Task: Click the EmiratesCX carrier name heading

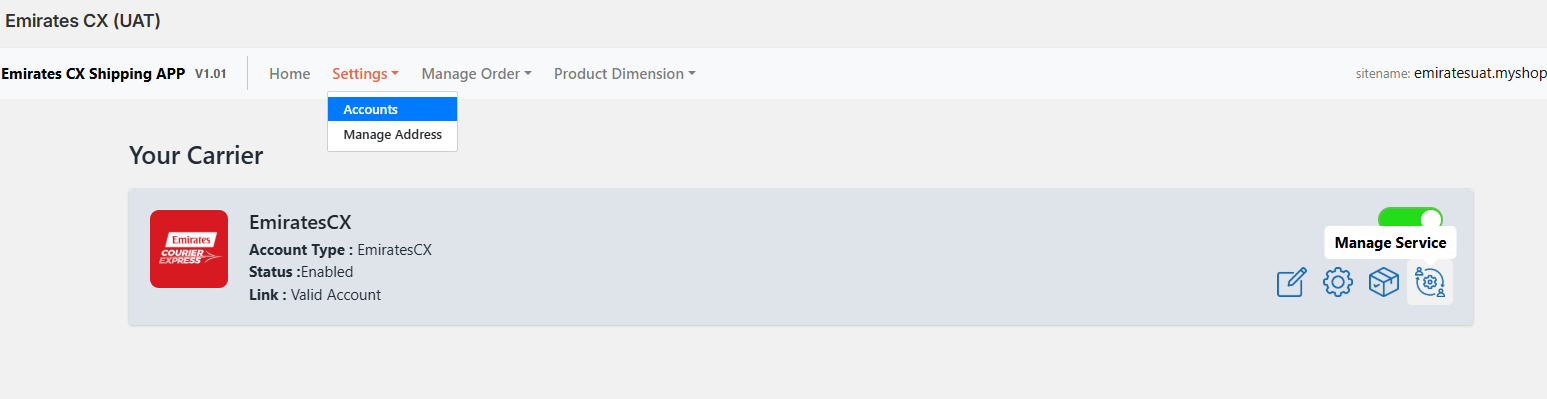Action: [x=300, y=223]
